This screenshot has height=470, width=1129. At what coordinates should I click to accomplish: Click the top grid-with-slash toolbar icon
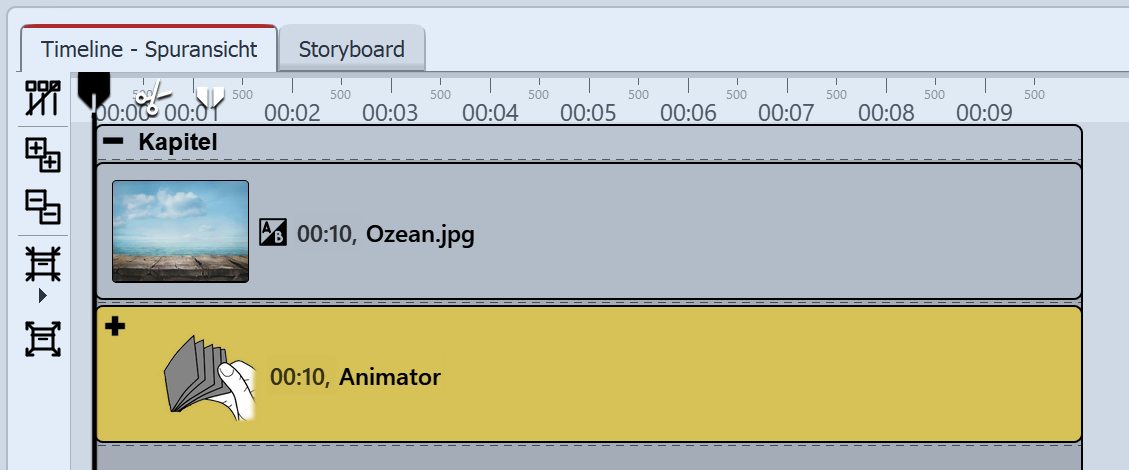[x=43, y=98]
